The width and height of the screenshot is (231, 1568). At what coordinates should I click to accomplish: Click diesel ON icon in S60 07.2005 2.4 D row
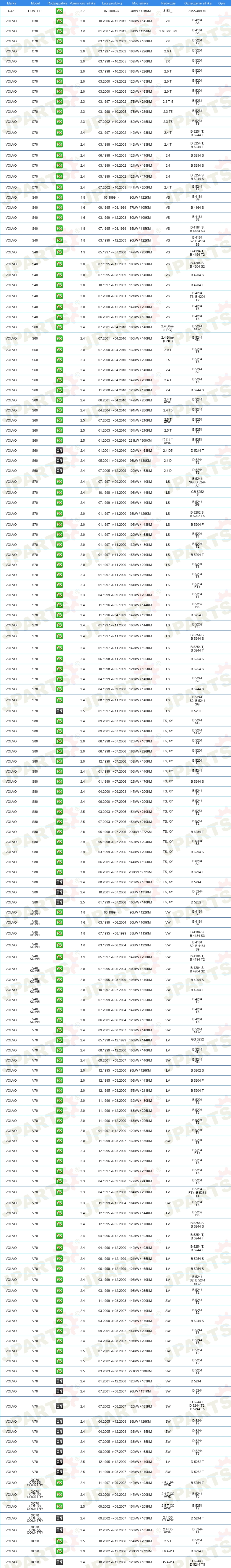[59, 471]
